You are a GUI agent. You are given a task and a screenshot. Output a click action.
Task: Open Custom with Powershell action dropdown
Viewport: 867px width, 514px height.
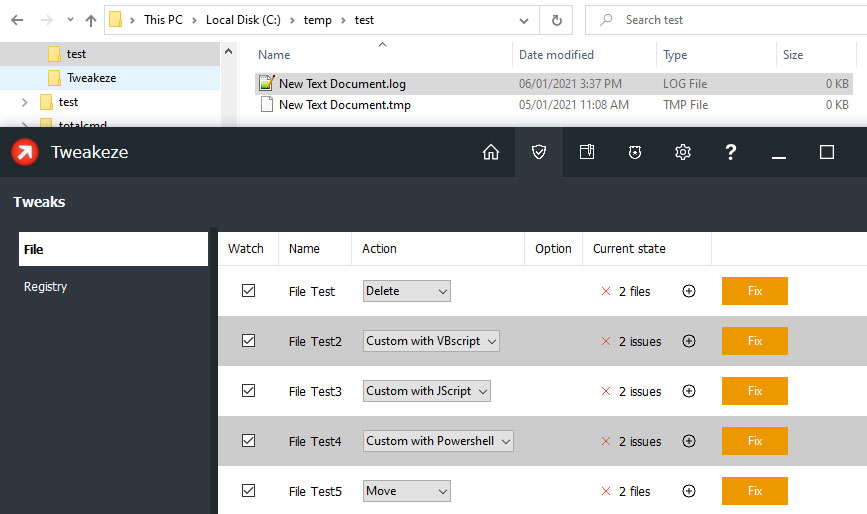click(438, 441)
